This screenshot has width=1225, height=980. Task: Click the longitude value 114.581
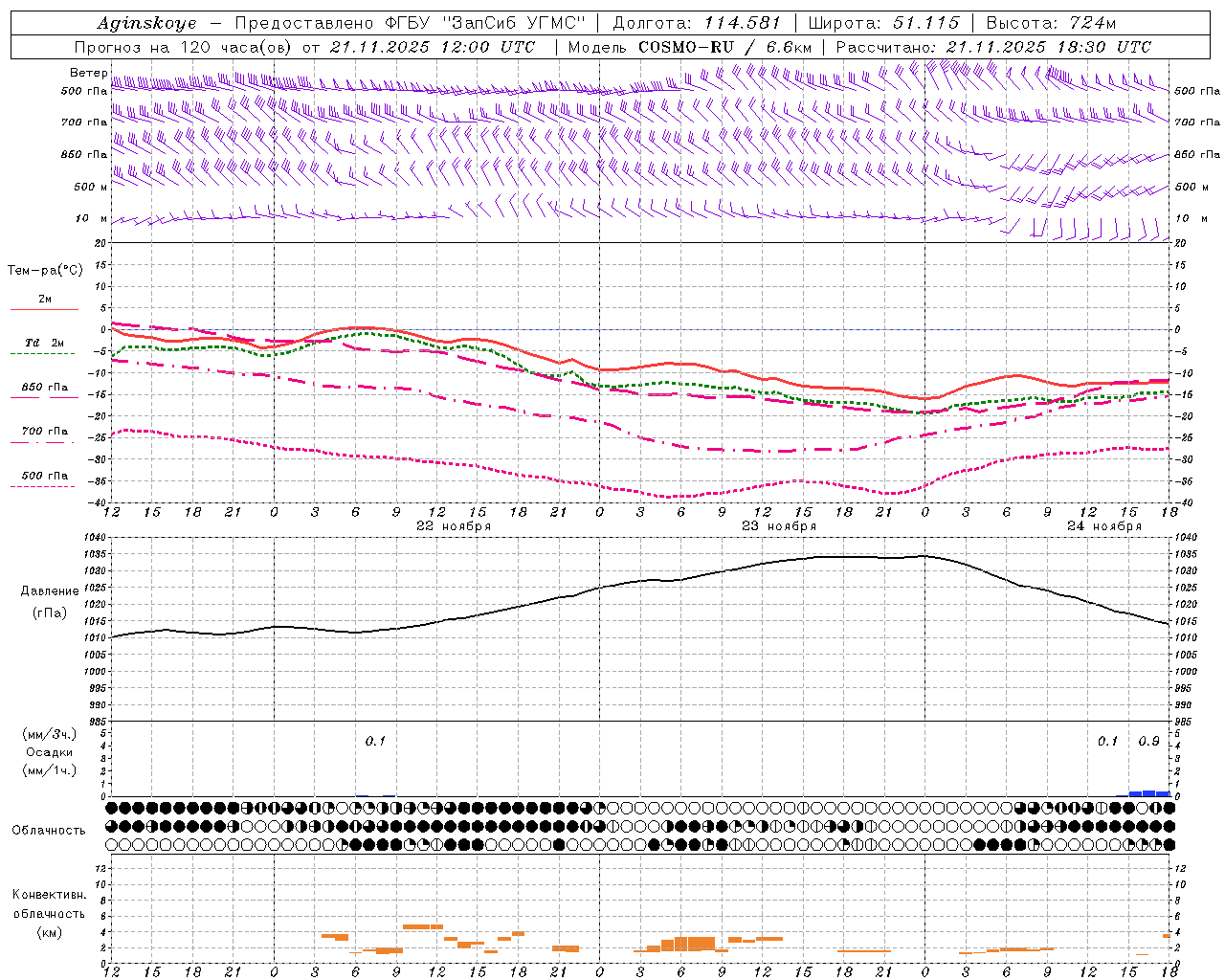[x=743, y=23]
